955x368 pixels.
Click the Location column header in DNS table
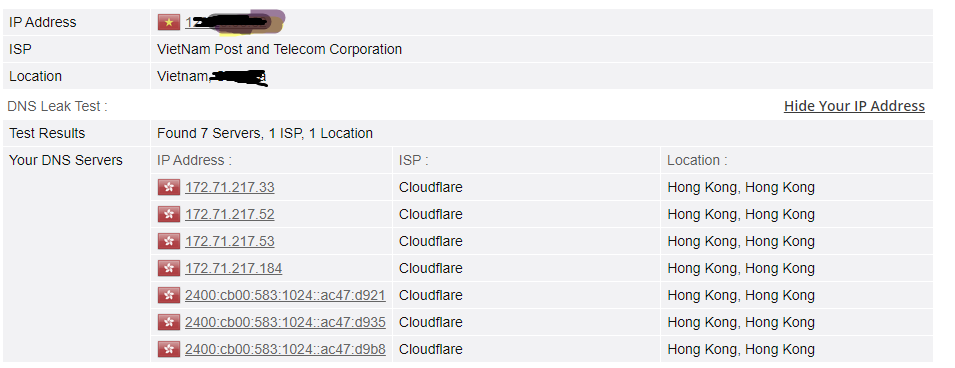(697, 160)
